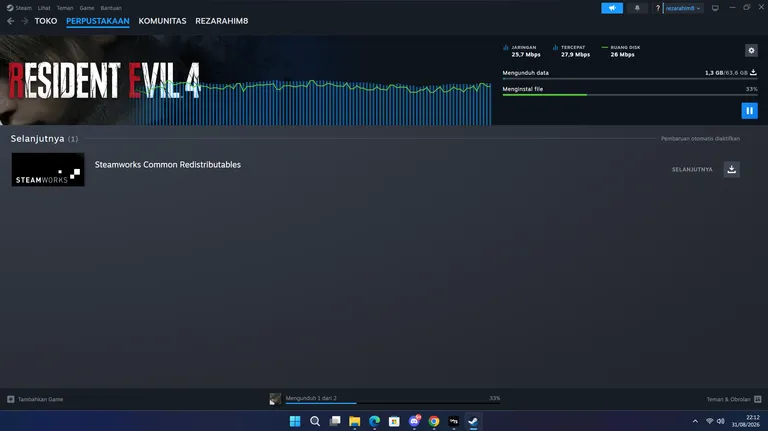Open the Wi-Fi network tray icon
768x431 pixels.
click(x=709, y=421)
